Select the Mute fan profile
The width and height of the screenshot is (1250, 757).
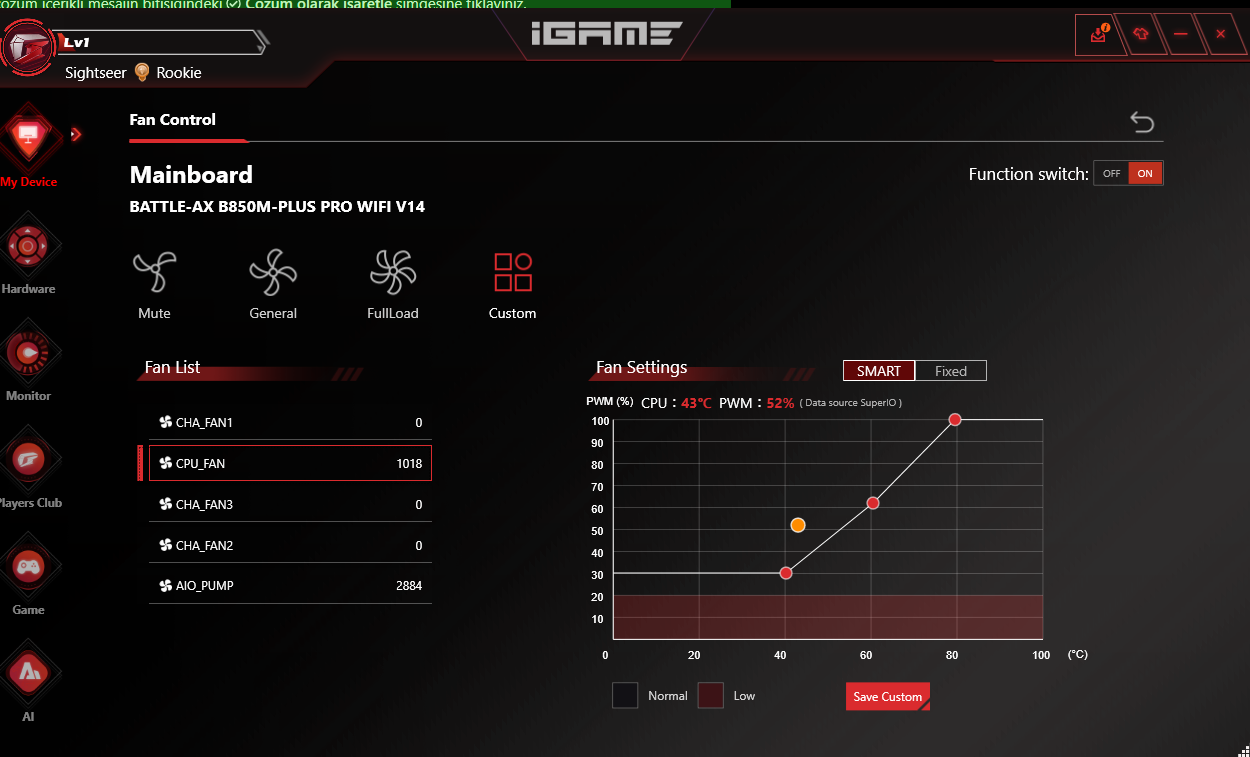coord(154,285)
